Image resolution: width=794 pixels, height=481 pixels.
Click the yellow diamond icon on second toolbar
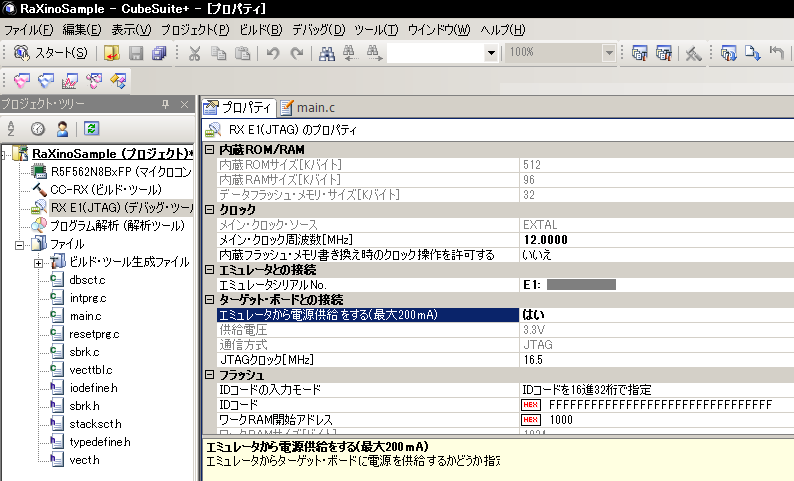[118, 80]
